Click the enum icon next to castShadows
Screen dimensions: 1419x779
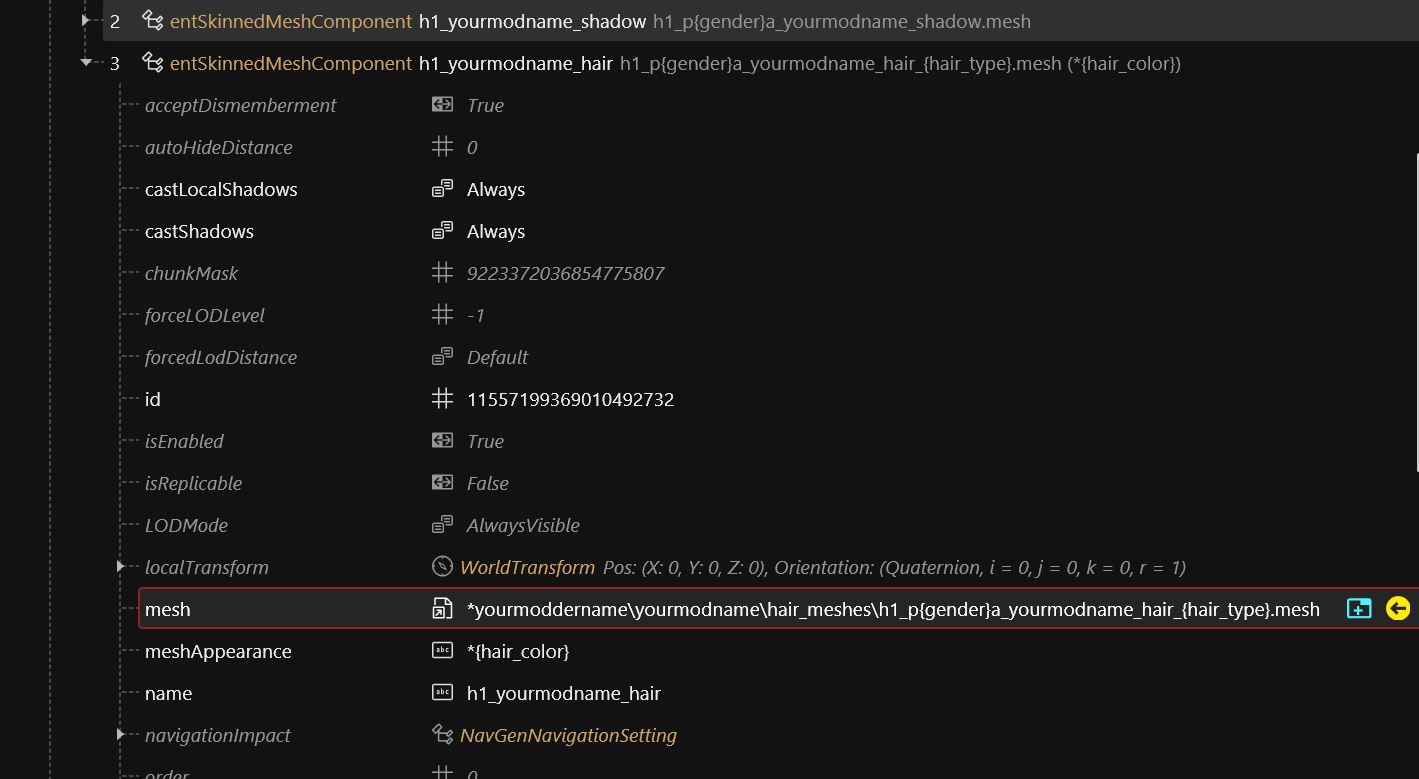(442, 231)
